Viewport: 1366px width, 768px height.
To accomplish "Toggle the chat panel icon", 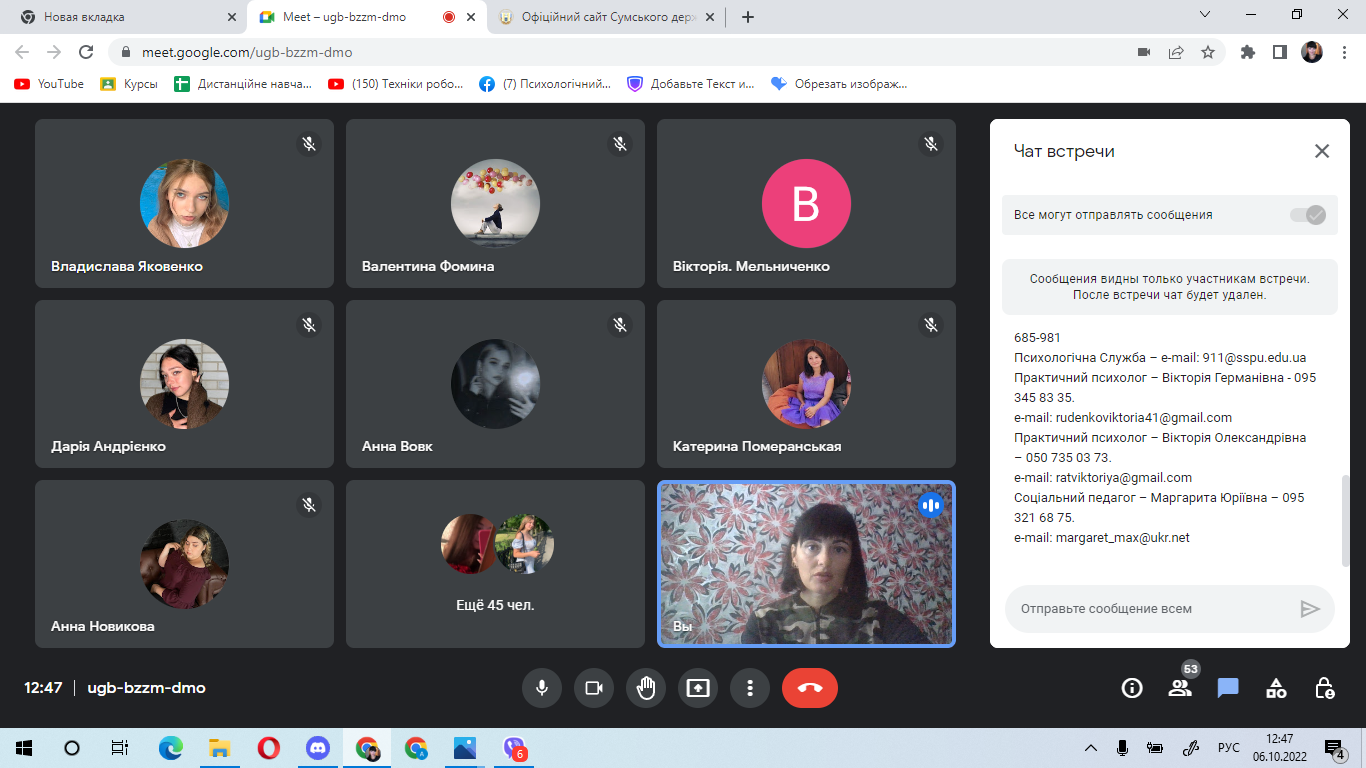I will (x=1228, y=688).
